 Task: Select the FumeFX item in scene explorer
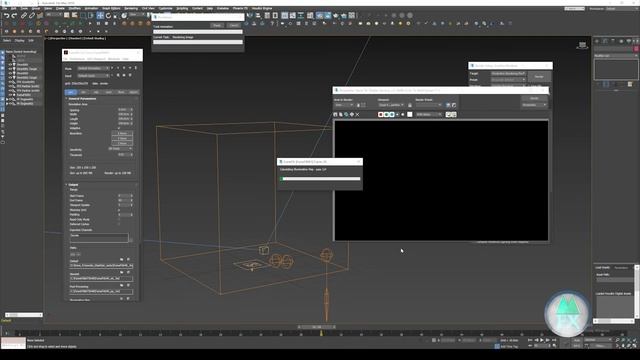pyautogui.click(x=24, y=95)
